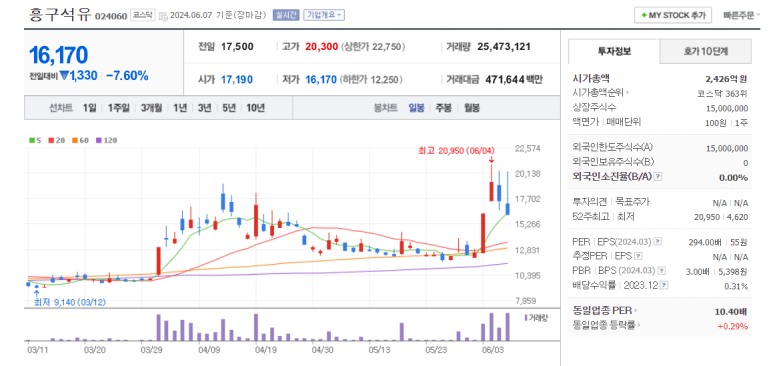This screenshot has width=773, height=366.
Task: Click the help icon next to 외국인소진율(B/A)
Action: (657, 177)
